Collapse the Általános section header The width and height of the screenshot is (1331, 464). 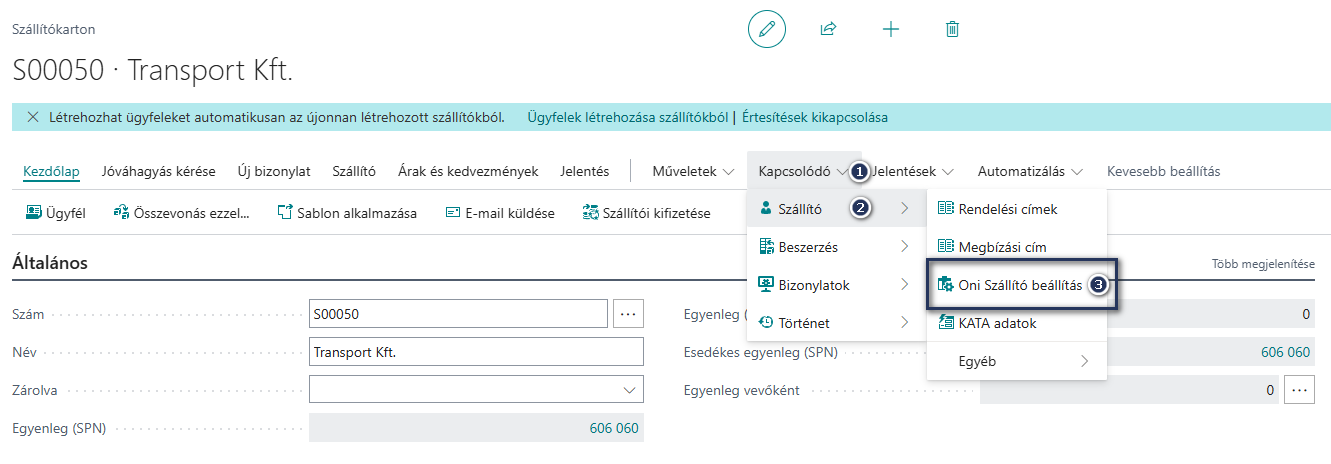[50, 263]
